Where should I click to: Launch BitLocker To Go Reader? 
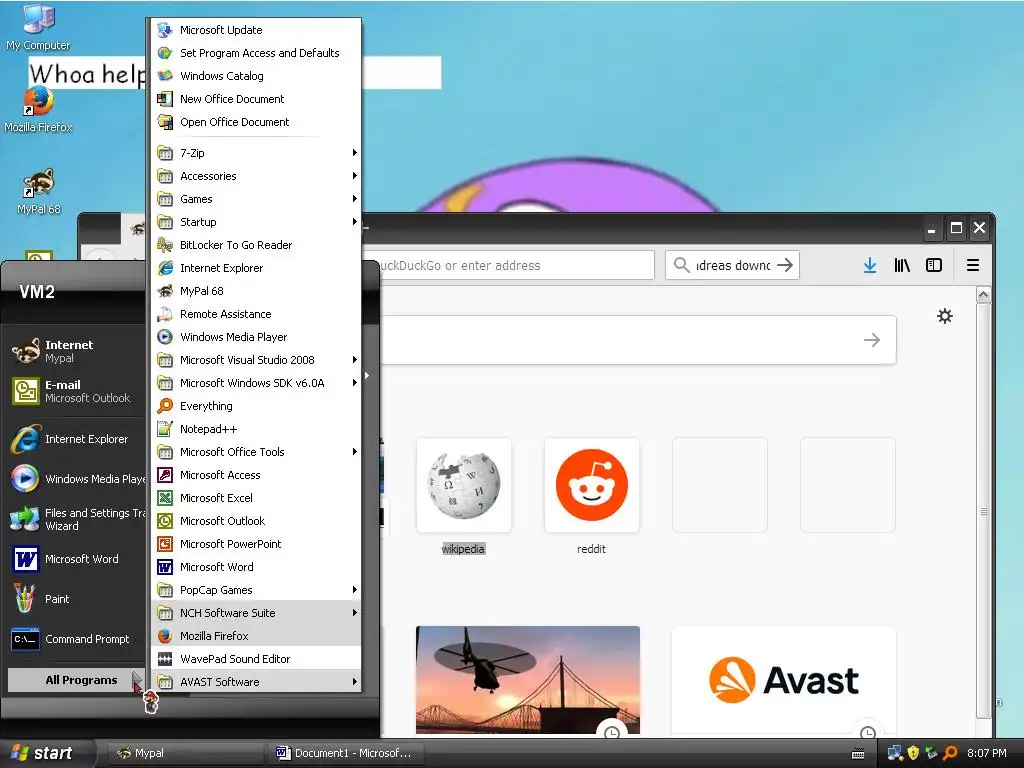pos(256,245)
